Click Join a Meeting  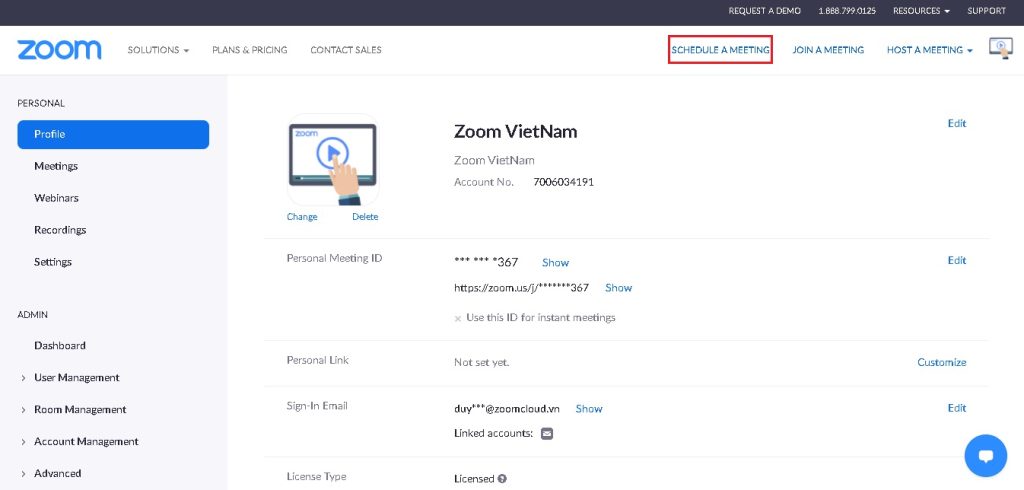[828, 50]
